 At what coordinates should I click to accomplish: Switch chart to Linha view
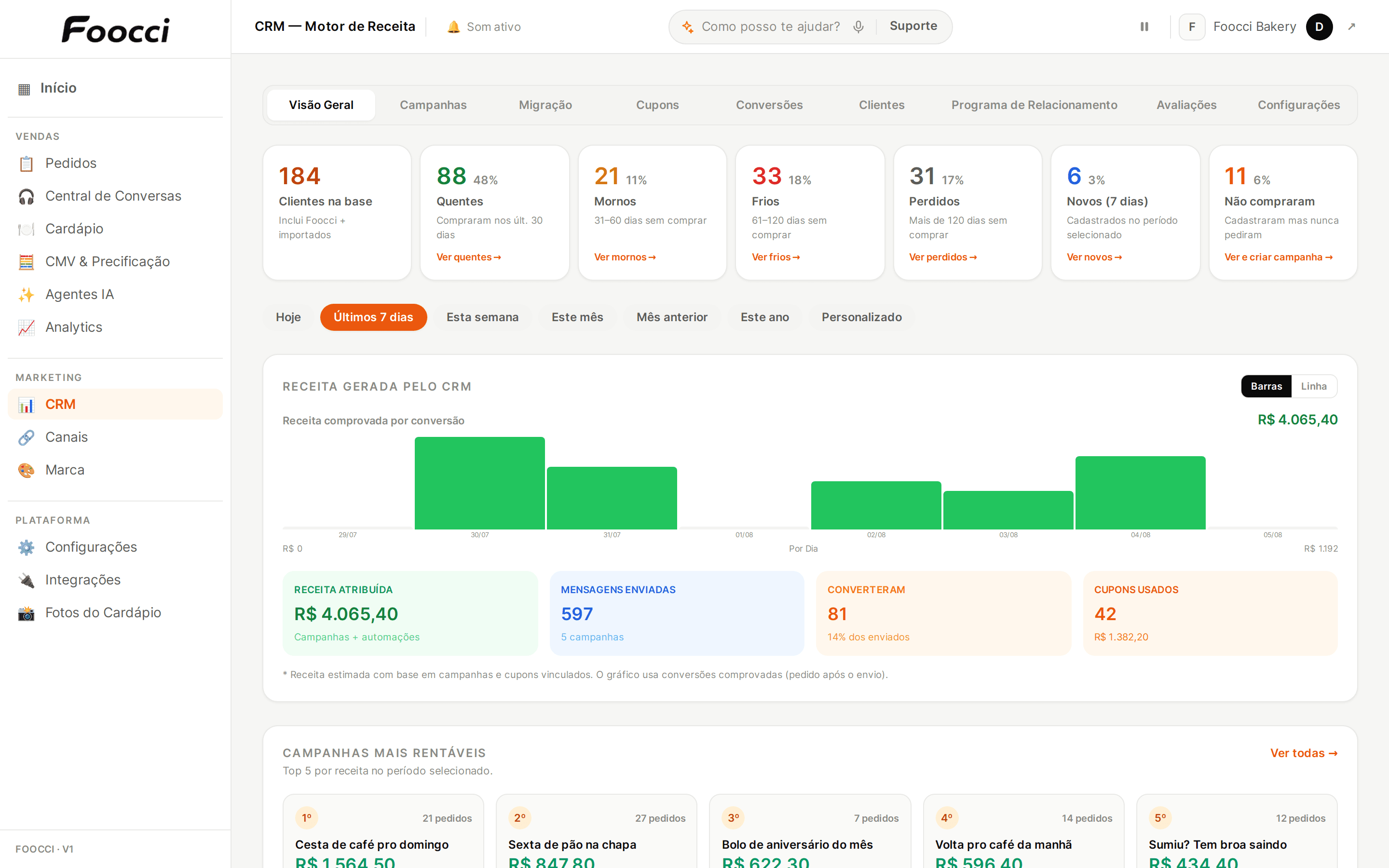pyautogui.click(x=1313, y=386)
